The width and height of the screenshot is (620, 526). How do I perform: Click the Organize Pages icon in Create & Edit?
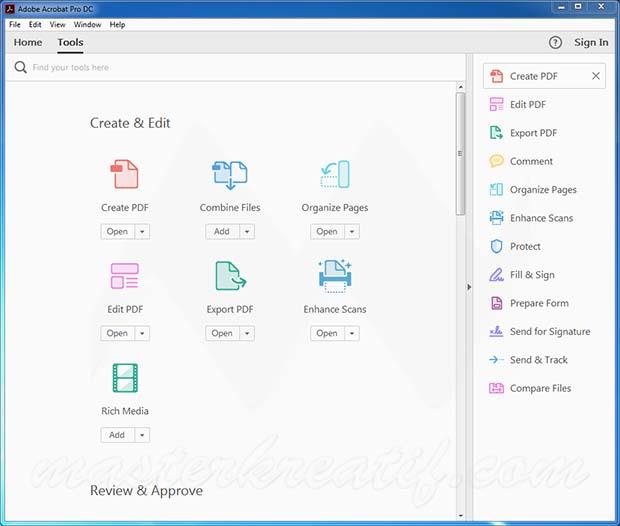tap(335, 174)
